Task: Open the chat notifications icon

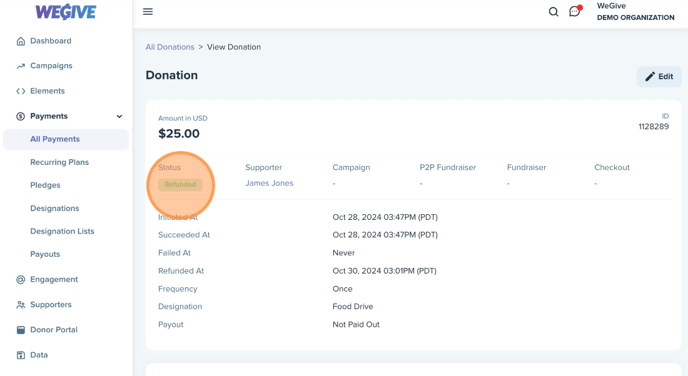Action: (575, 11)
